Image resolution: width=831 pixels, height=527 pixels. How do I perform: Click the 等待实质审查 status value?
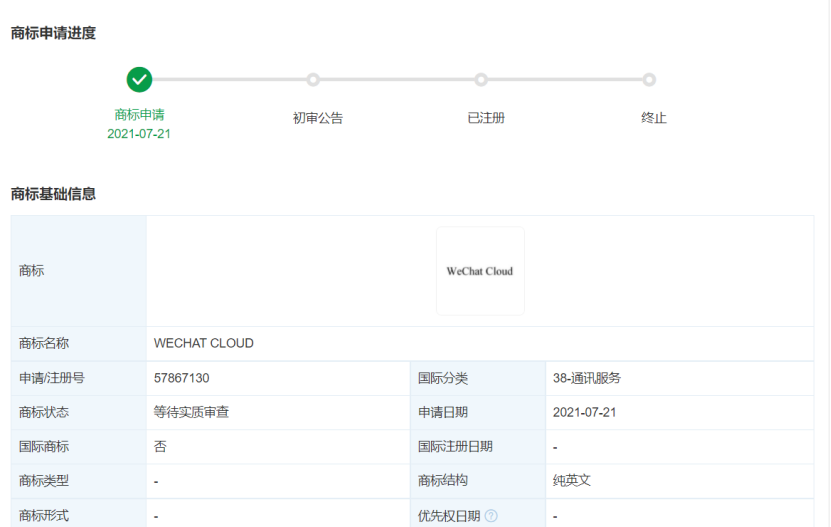(191, 412)
